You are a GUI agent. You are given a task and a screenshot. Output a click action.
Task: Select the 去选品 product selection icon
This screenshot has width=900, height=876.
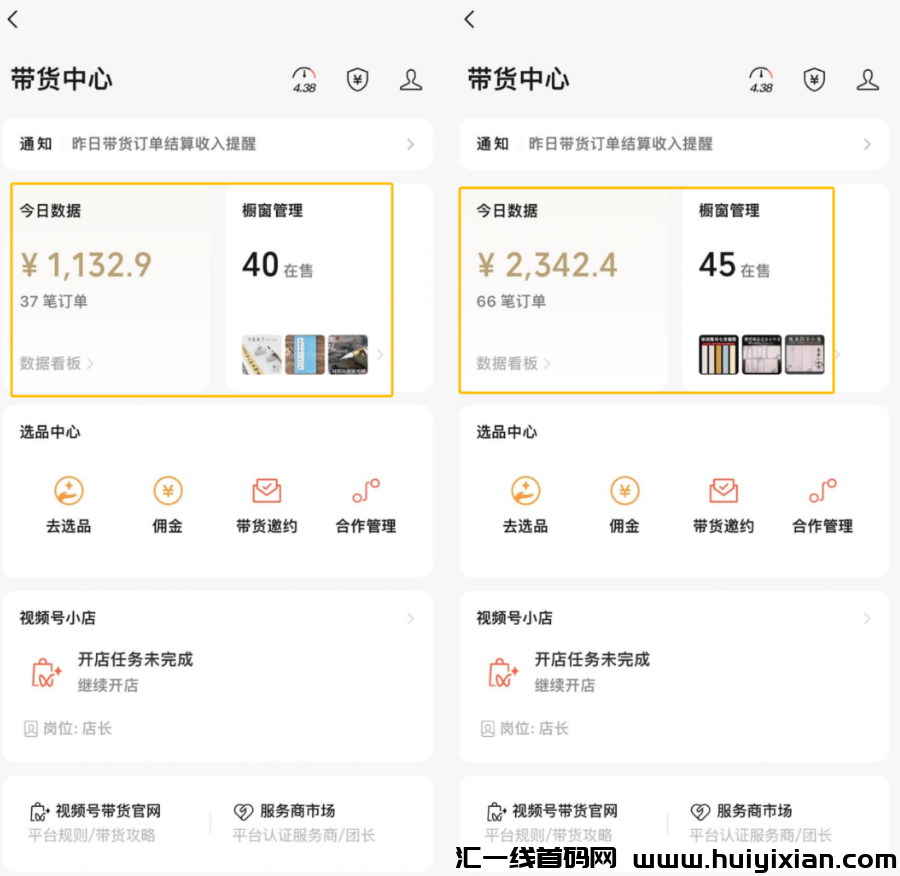(x=67, y=491)
